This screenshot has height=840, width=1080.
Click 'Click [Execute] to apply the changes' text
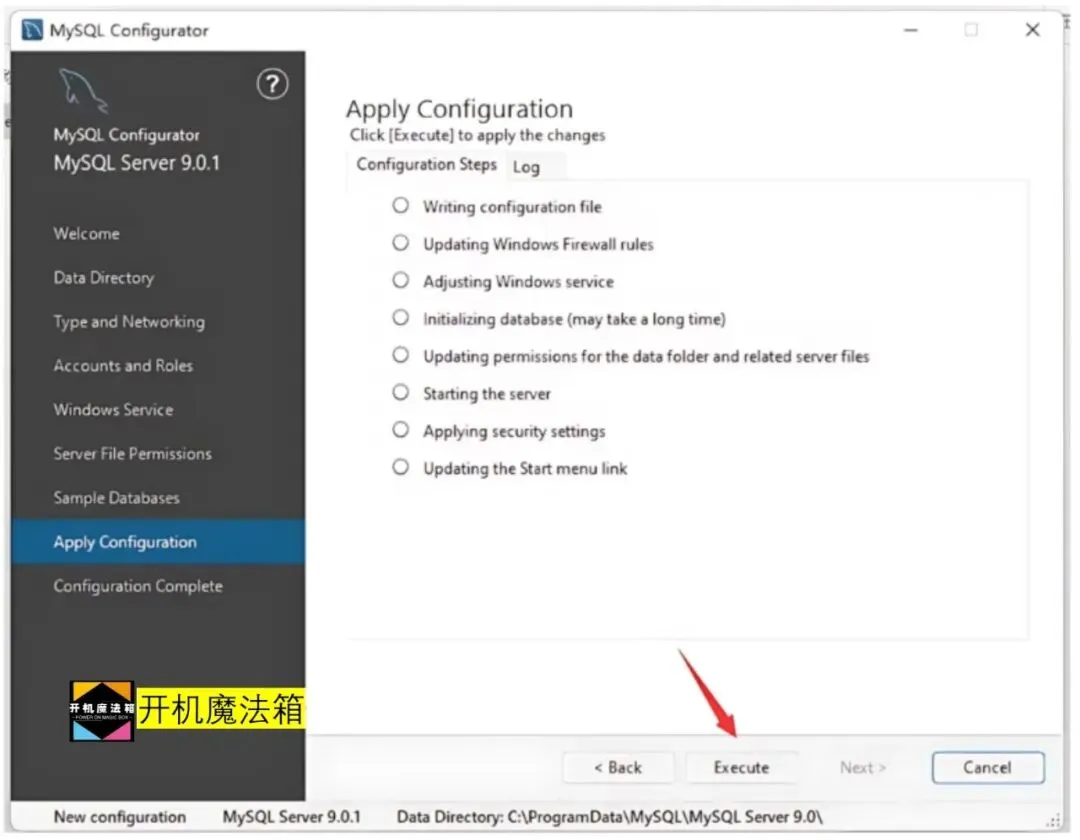click(x=477, y=135)
